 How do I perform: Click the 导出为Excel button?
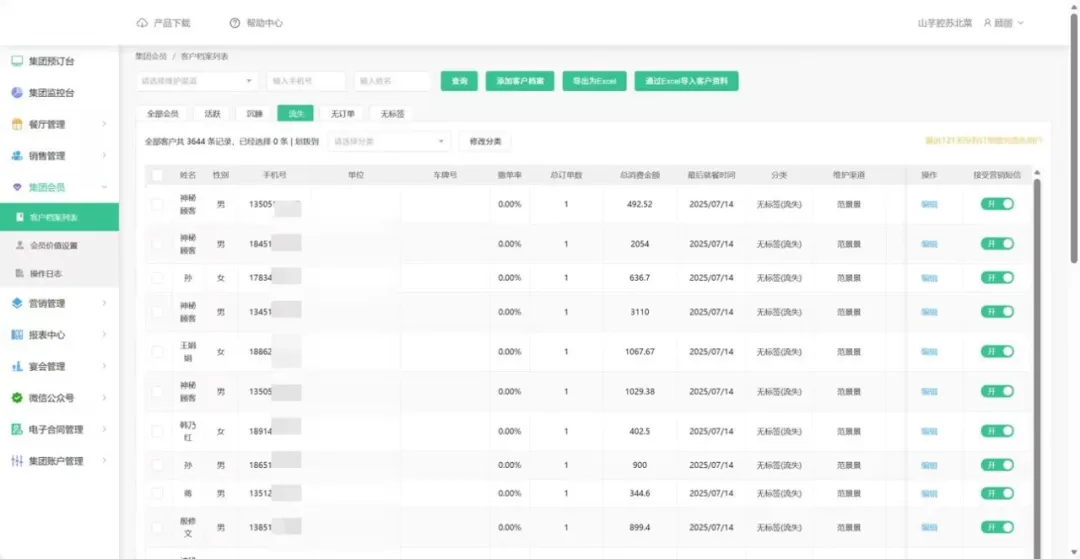[x=594, y=81]
